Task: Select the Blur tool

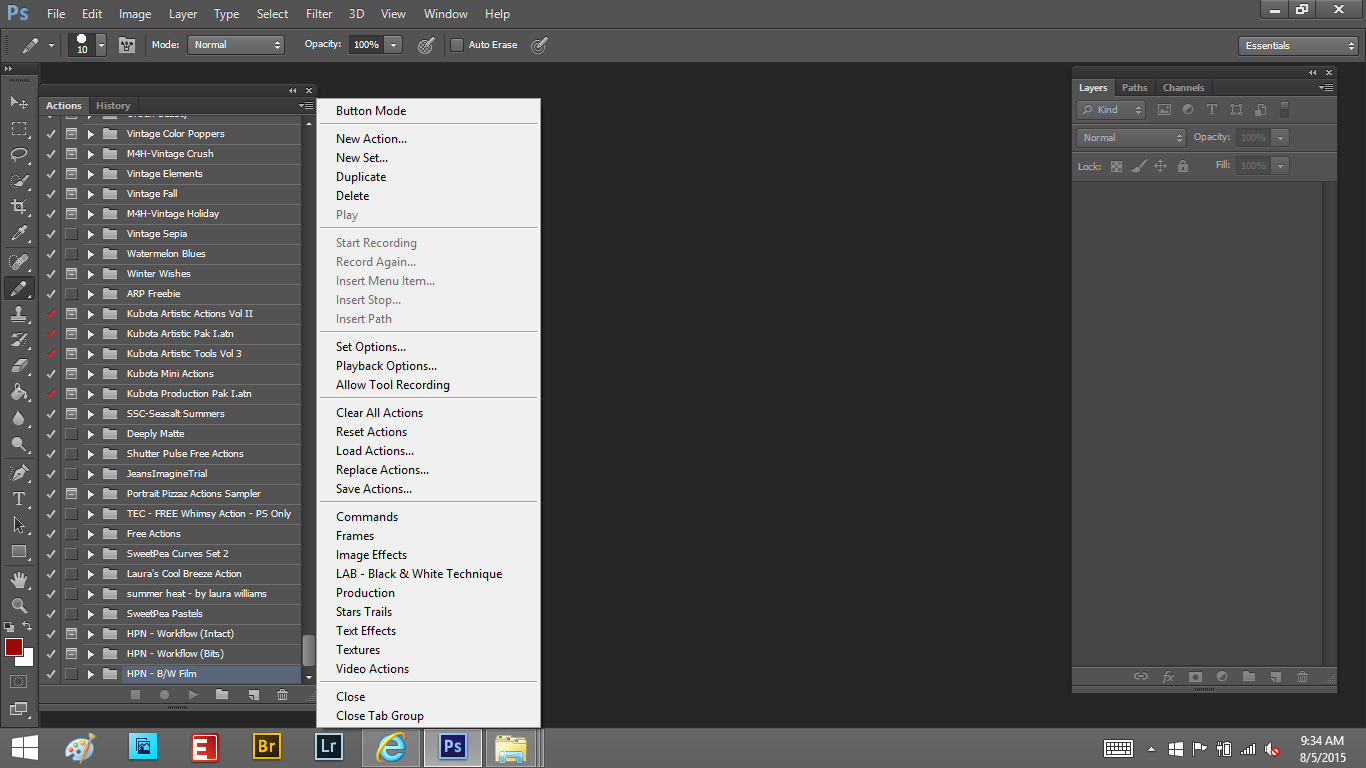Action: pyautogui.click(x=19, y=418)
